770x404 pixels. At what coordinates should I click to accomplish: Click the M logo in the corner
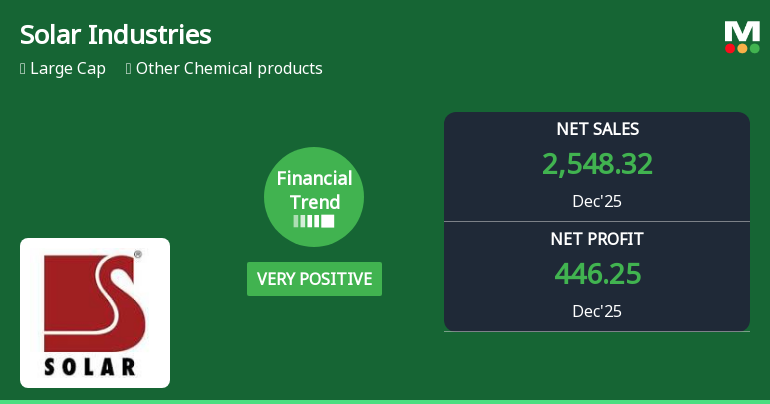742,32
